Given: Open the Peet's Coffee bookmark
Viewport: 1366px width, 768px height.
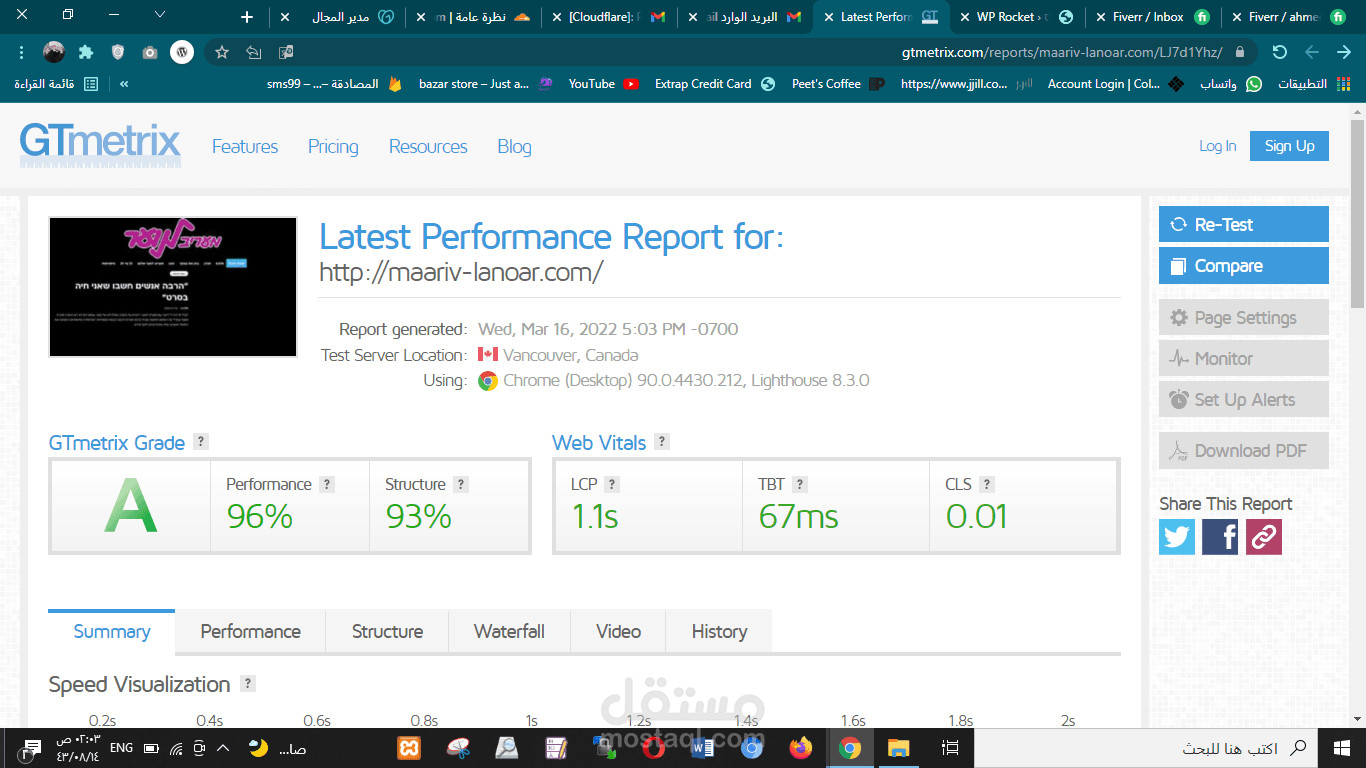Looking at the screenshot, I should [838, 84].
